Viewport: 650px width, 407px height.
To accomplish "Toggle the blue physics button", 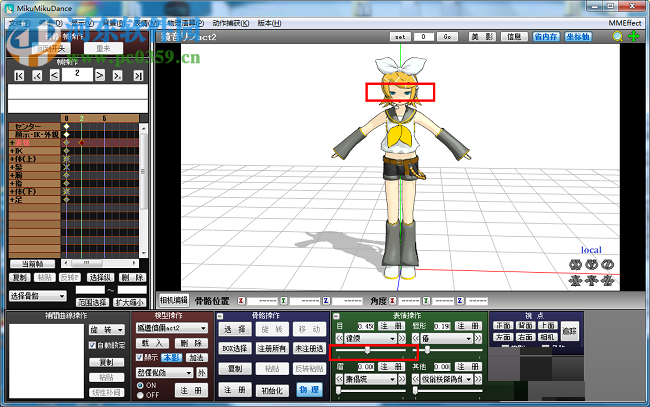I will coord(309,390).
